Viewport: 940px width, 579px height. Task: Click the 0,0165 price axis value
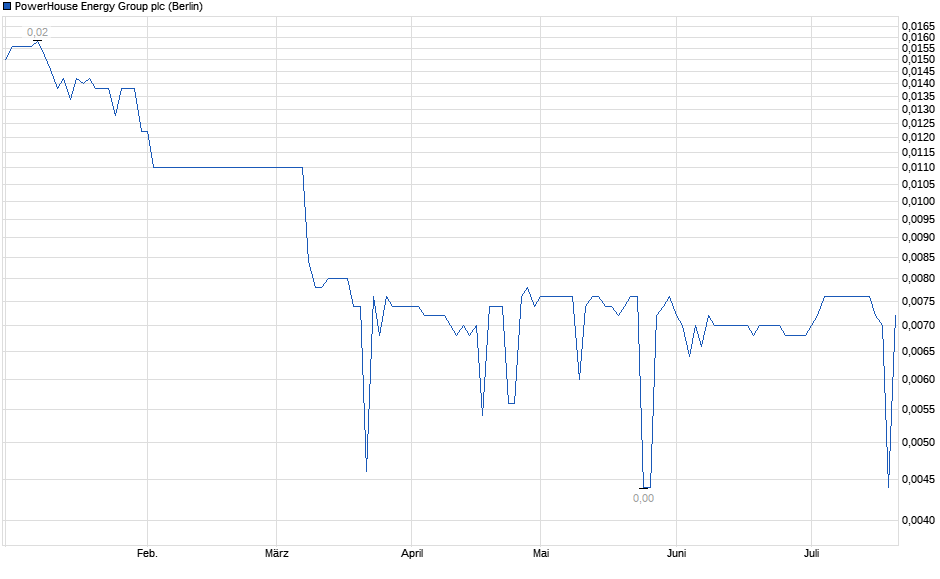918,26
